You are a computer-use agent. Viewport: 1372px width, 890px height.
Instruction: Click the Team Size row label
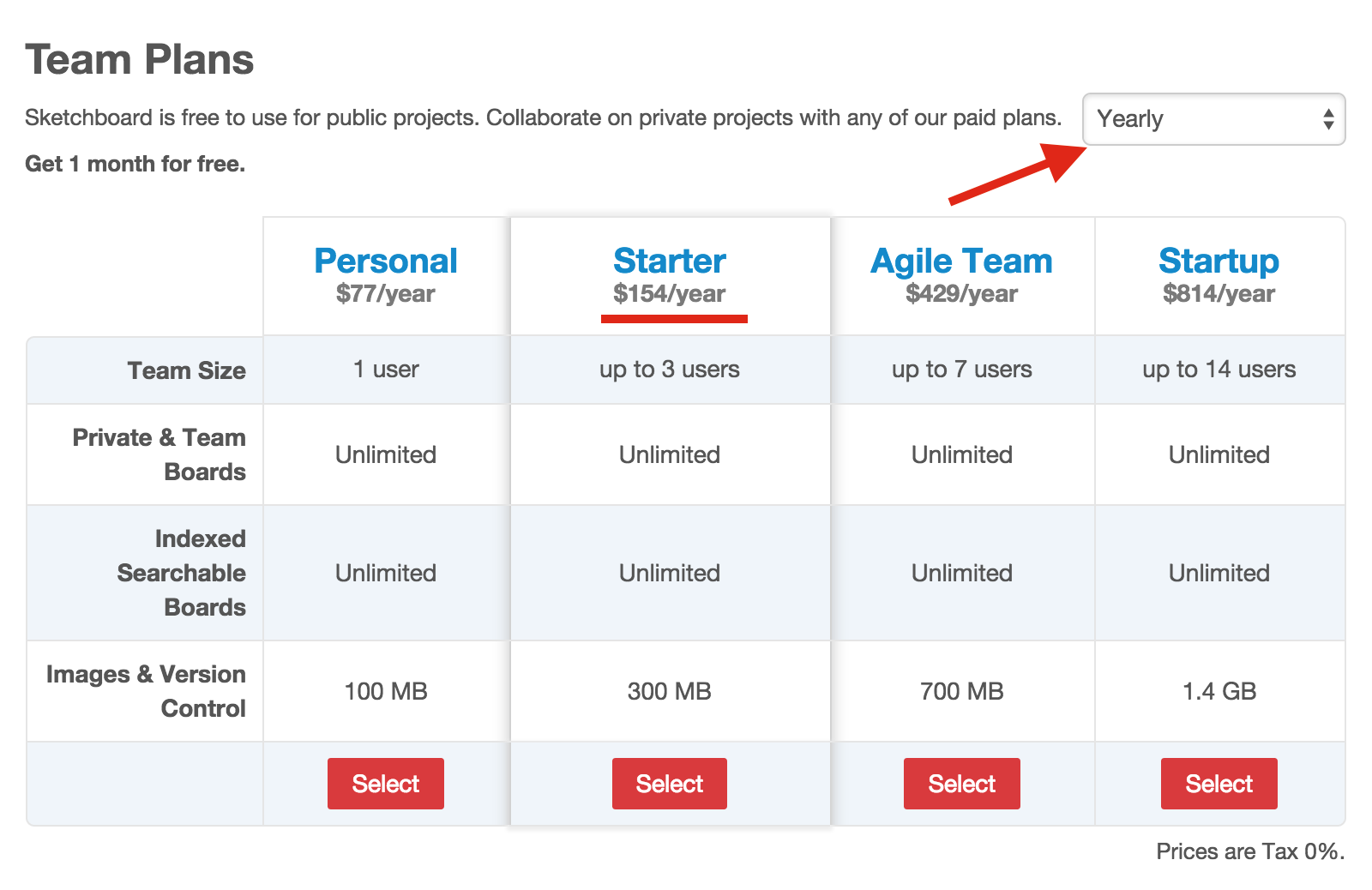point(186,370)
